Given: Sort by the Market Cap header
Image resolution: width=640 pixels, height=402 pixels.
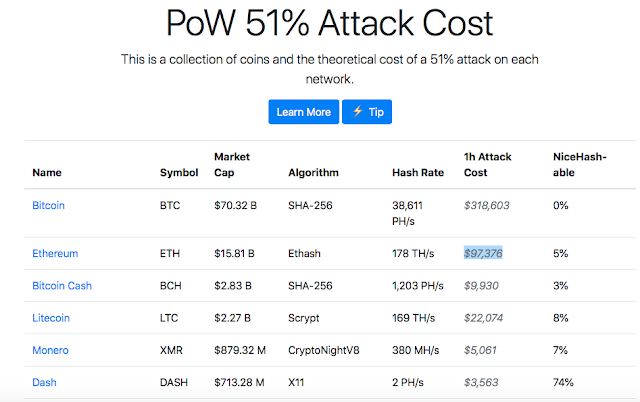Looking at the screenshot, I should click(231, 165).
